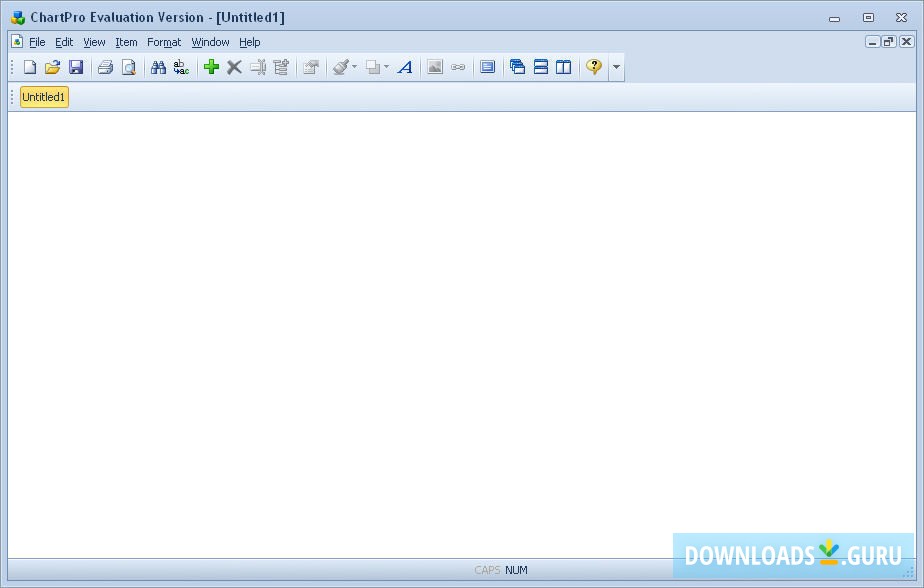Expand toolbar options arrow at toolbar end
This screenshot has width=924, height=588.
[616, 67]
